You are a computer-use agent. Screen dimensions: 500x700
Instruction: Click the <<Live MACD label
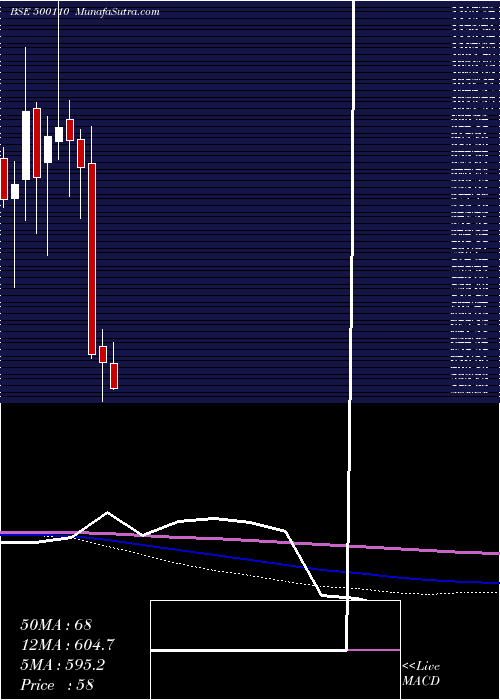pos(421,673)
